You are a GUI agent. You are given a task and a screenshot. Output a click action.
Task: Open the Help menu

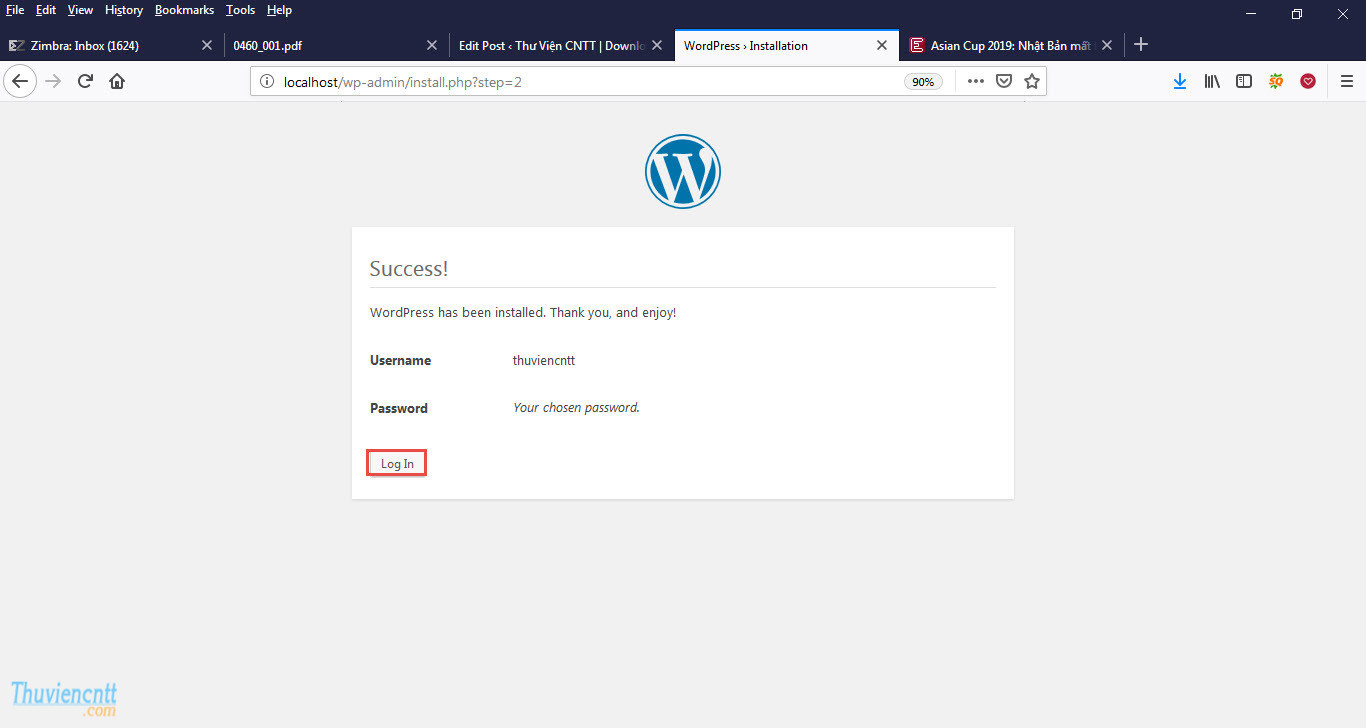tap(279, 10)
